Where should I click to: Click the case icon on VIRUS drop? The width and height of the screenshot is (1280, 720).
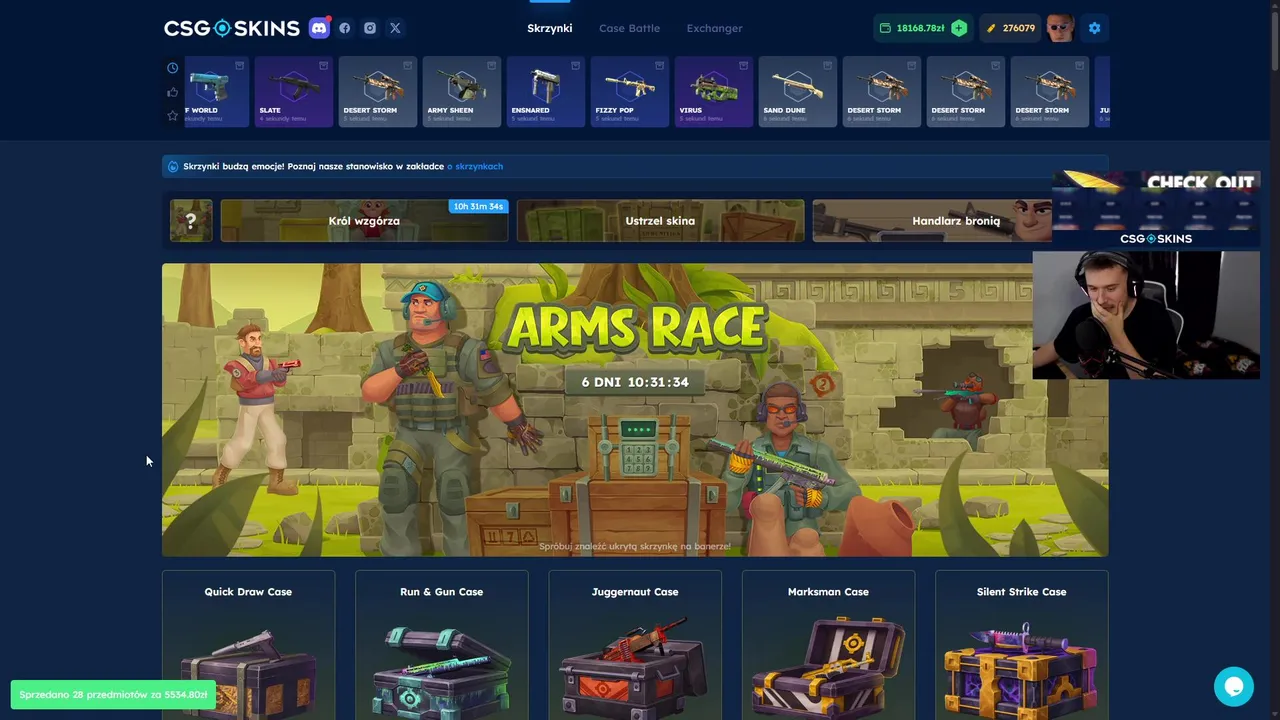(743, 65)
